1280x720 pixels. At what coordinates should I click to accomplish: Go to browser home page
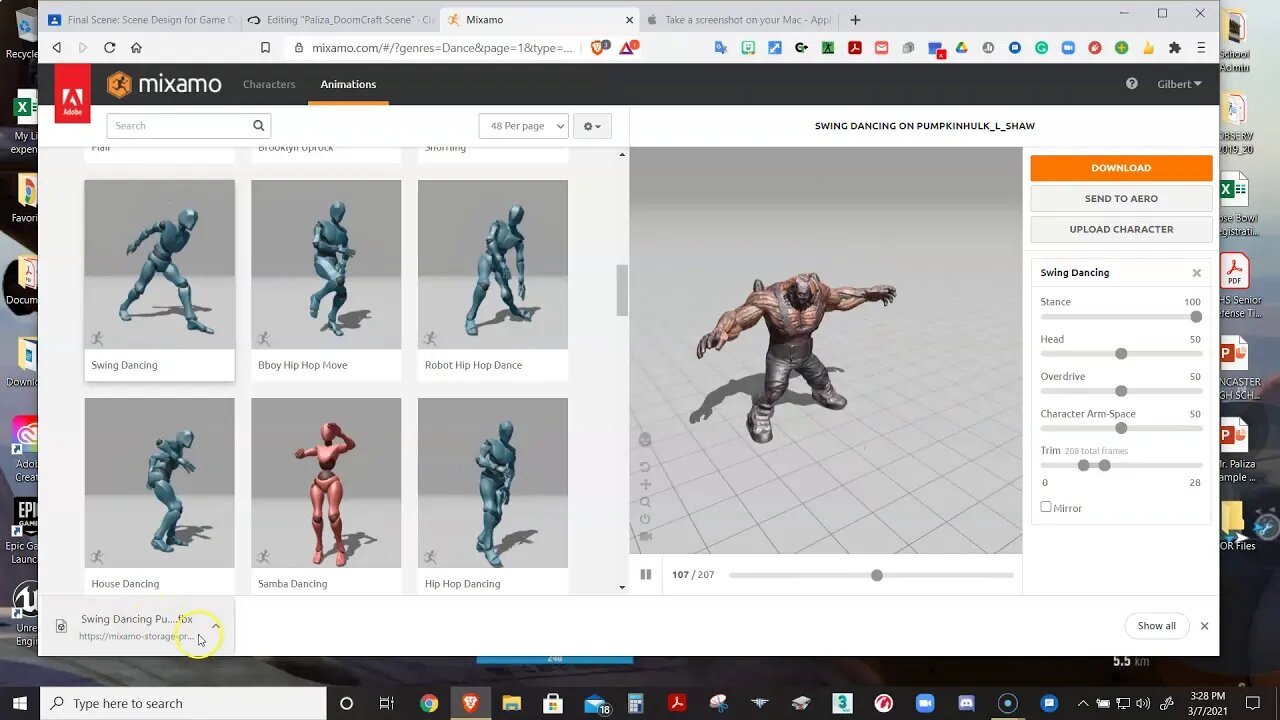pyautogui.click(x=136, y=47)
